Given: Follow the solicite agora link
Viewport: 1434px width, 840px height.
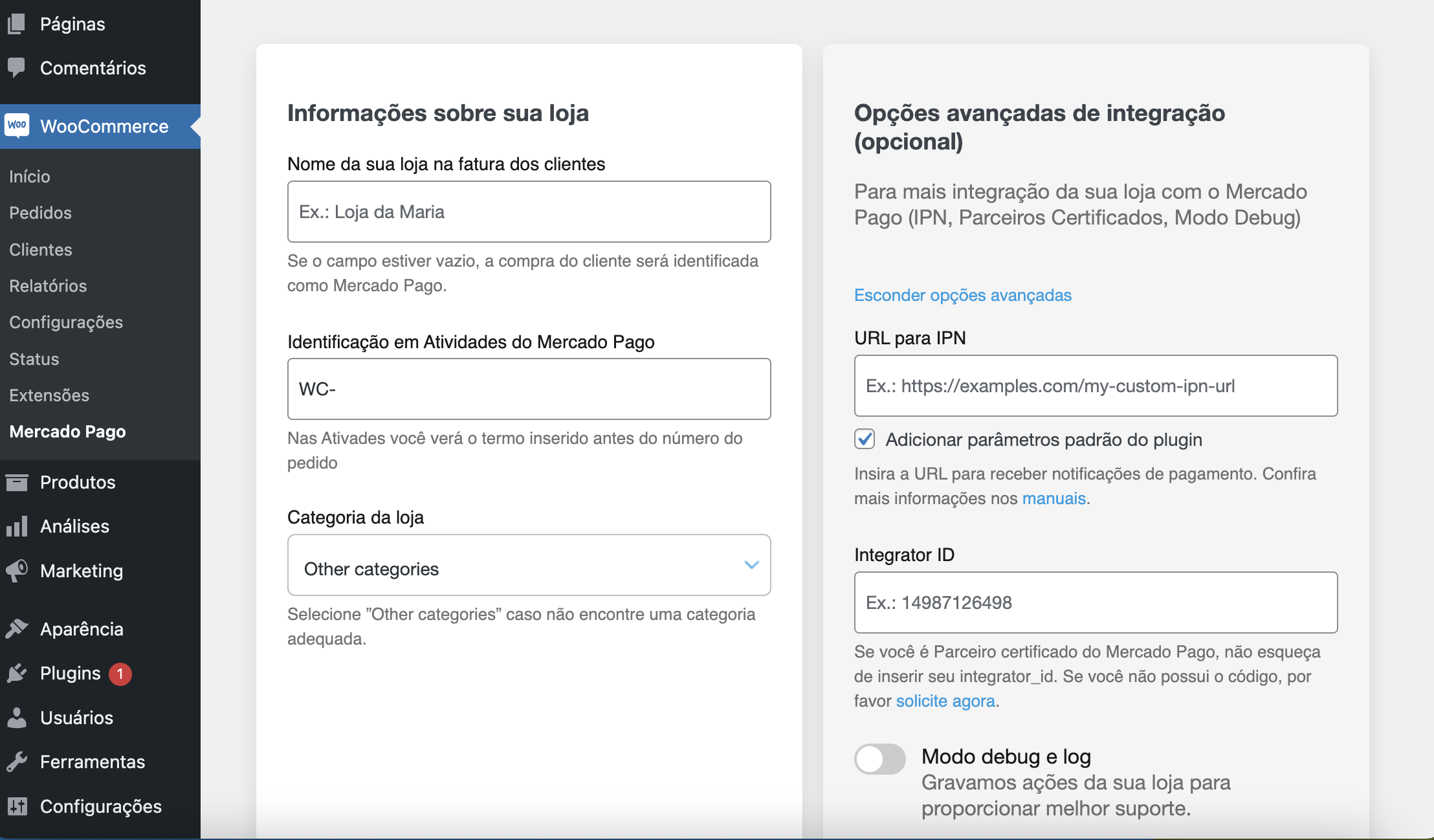Looking at the screenshot, I should click(x=945, y=701).
